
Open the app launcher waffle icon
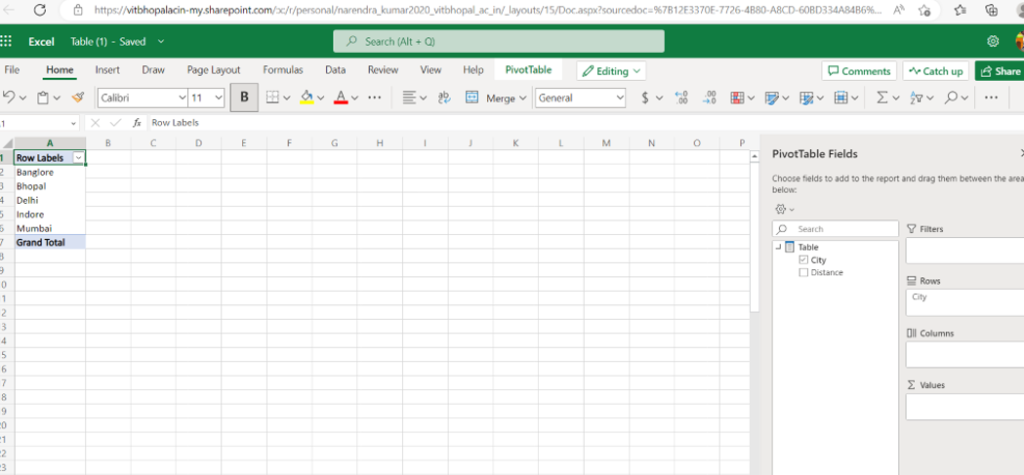click(x=6, y=41)
